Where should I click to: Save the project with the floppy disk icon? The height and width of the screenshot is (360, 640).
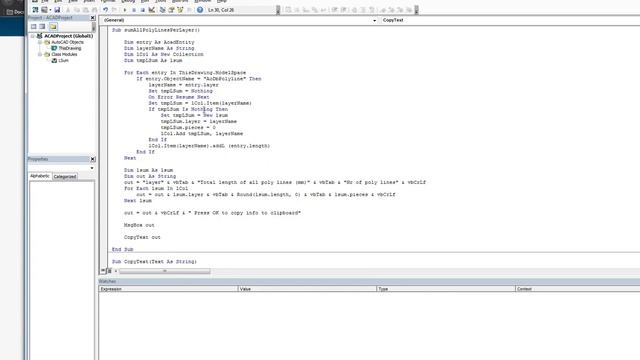coord(57,10)
